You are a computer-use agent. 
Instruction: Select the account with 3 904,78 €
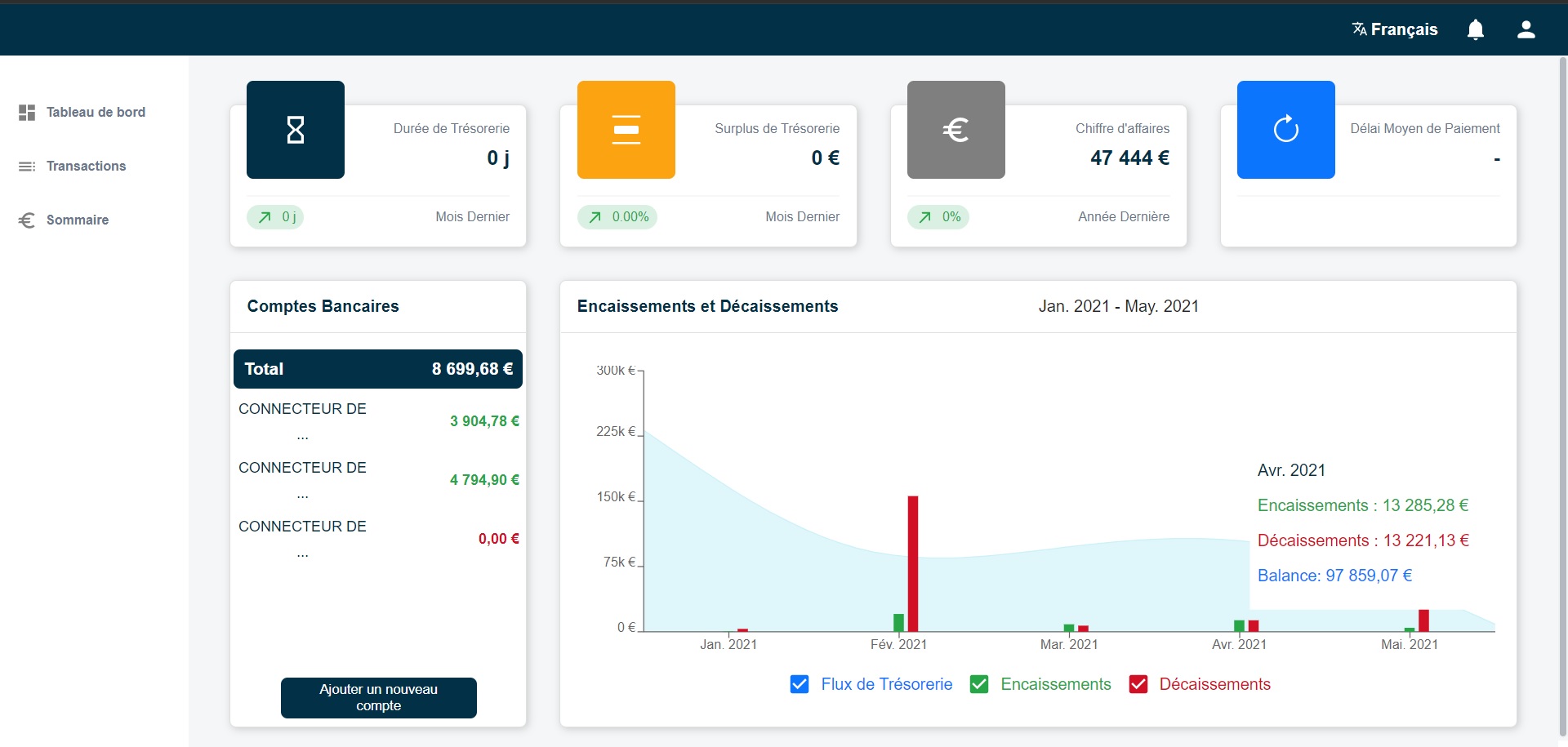click(x=378, y=421)
